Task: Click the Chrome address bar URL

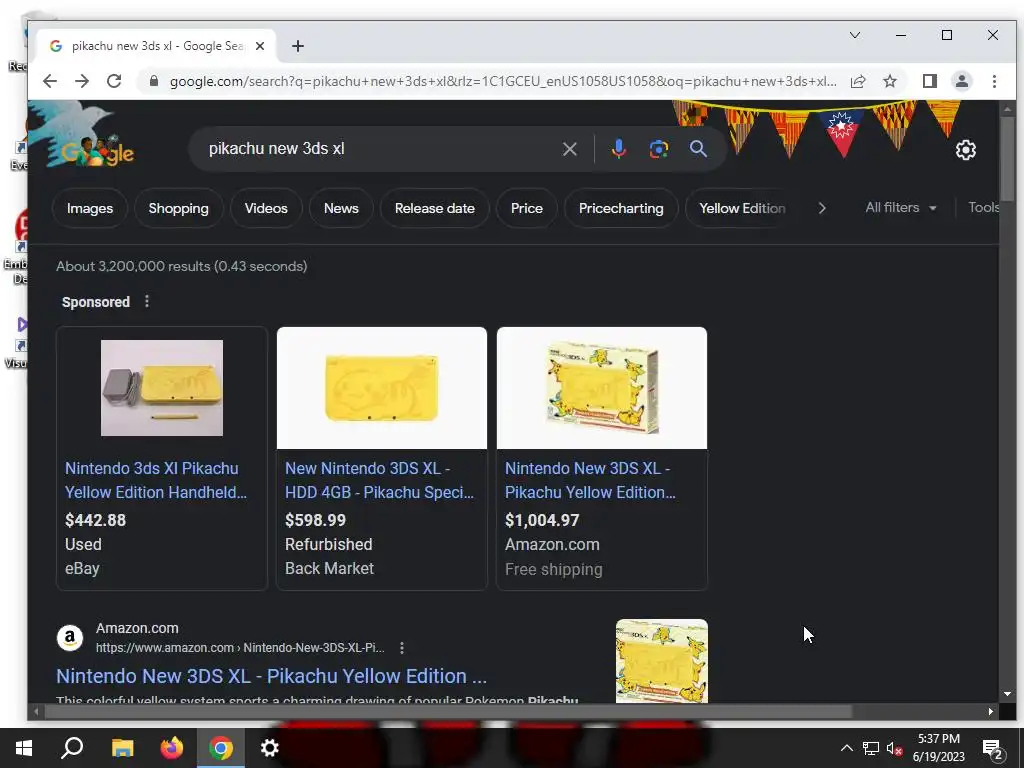Action: [503, 81]
